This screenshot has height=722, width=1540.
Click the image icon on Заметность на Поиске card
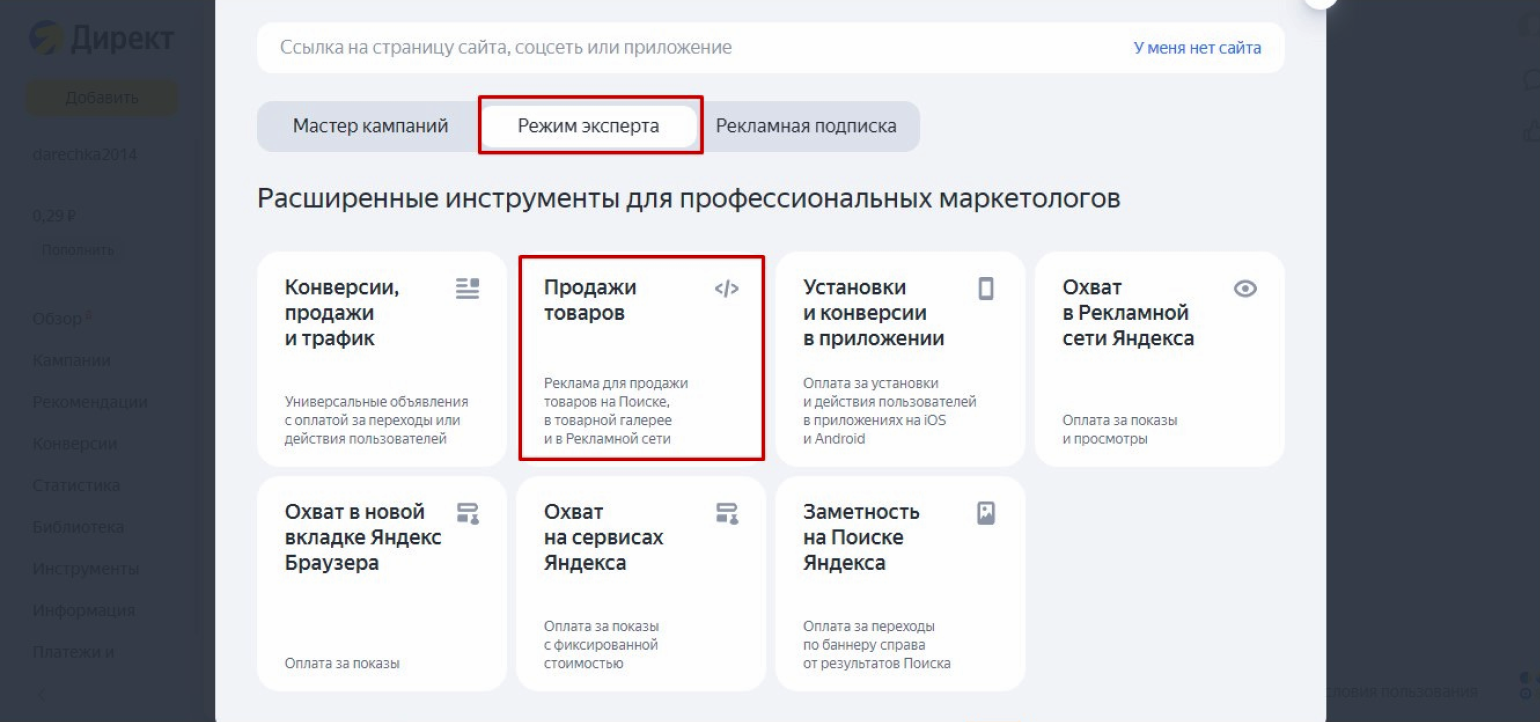click(986, 513)
